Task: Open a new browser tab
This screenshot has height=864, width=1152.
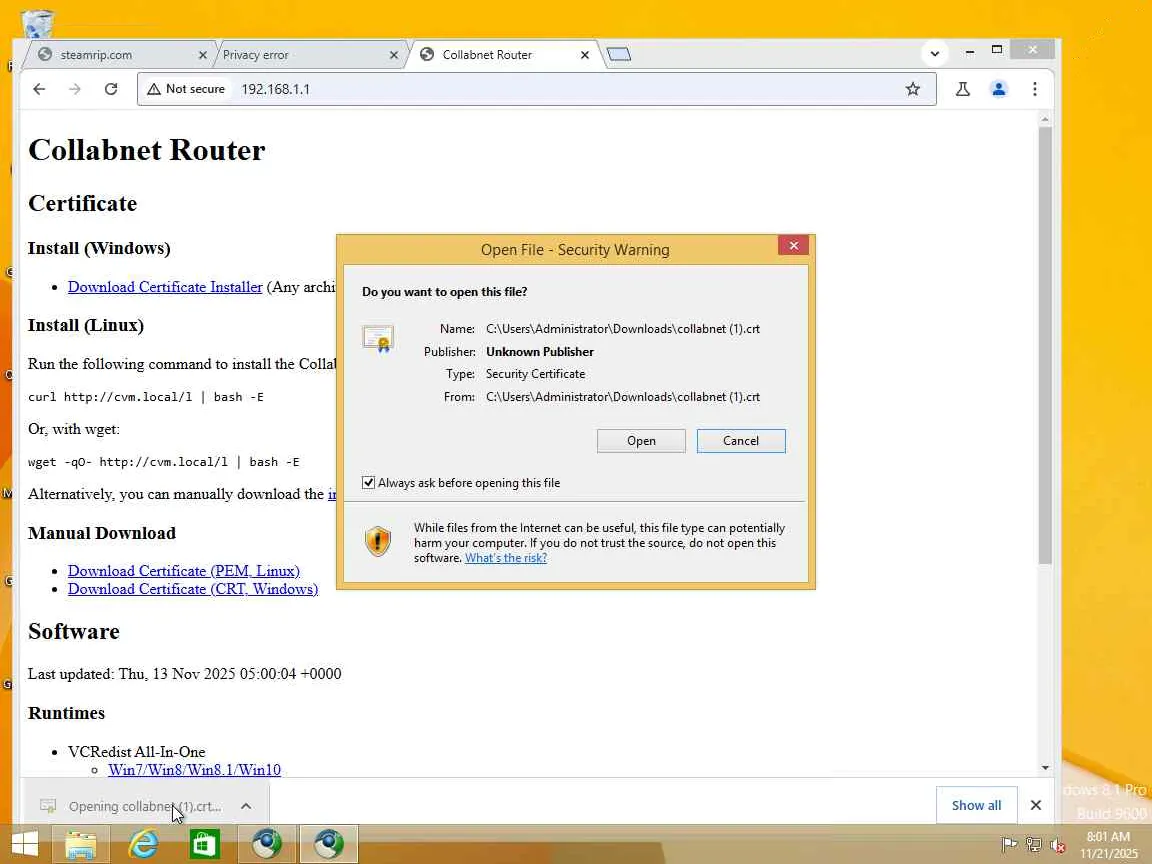Action: pyautogui.click(x=619, y=54)
